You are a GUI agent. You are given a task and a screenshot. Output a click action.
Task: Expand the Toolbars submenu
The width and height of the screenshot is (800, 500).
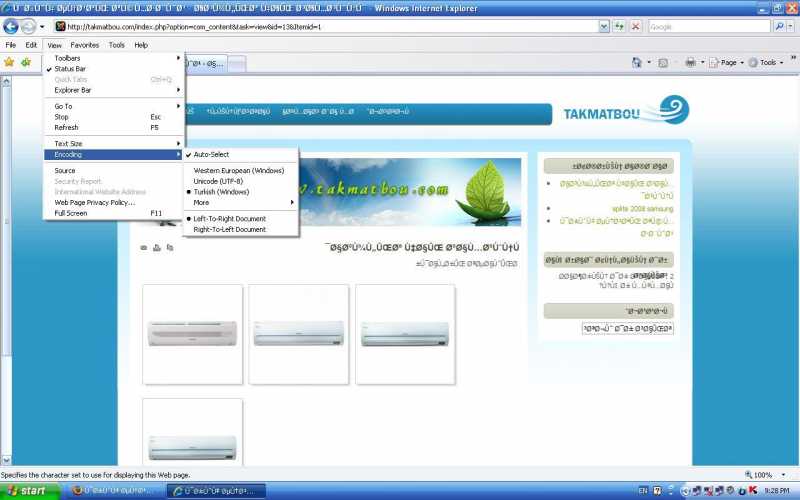(x=113, y=58)
